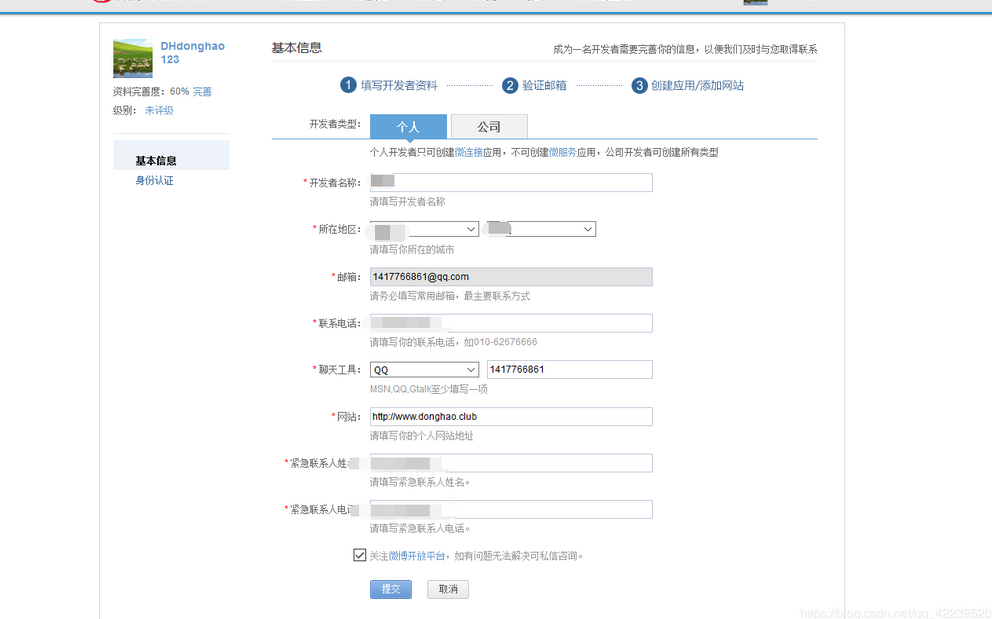This screenshot has width=992, height=619.
Task: Expand the second 所在地区 city dropdown
Action: point(542,229)
